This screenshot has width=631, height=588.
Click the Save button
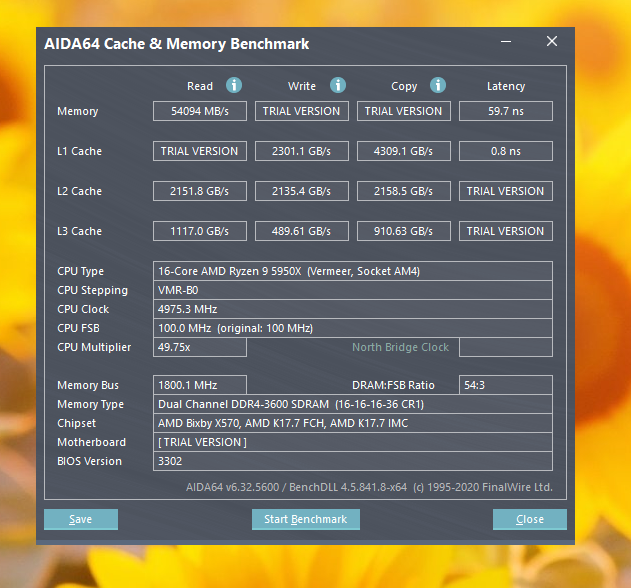coord(81,519)
